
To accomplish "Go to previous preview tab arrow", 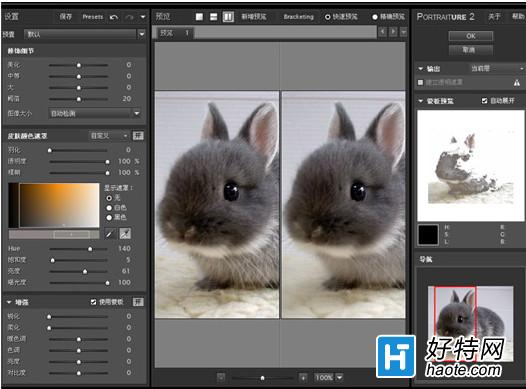I will pos(382,32).
